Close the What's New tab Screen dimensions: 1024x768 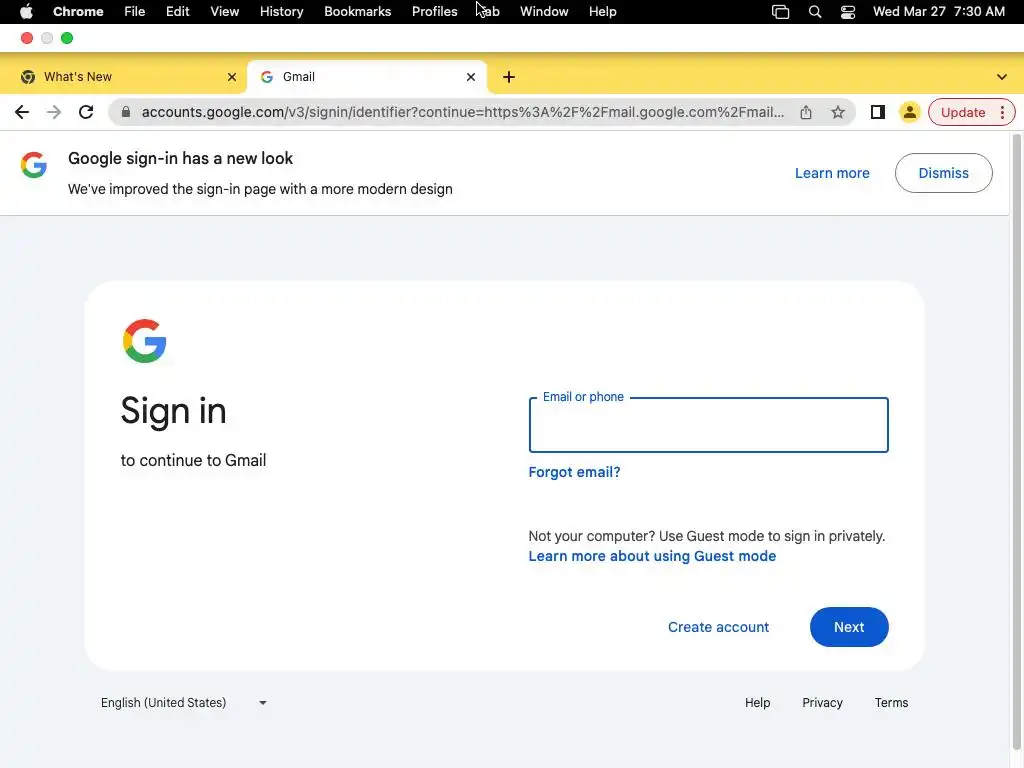231,77
